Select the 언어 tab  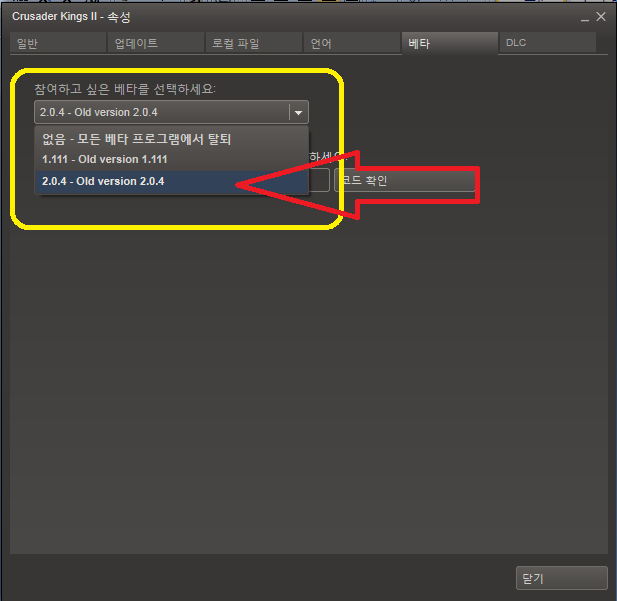pyautogui.click(x=352, y=43)
